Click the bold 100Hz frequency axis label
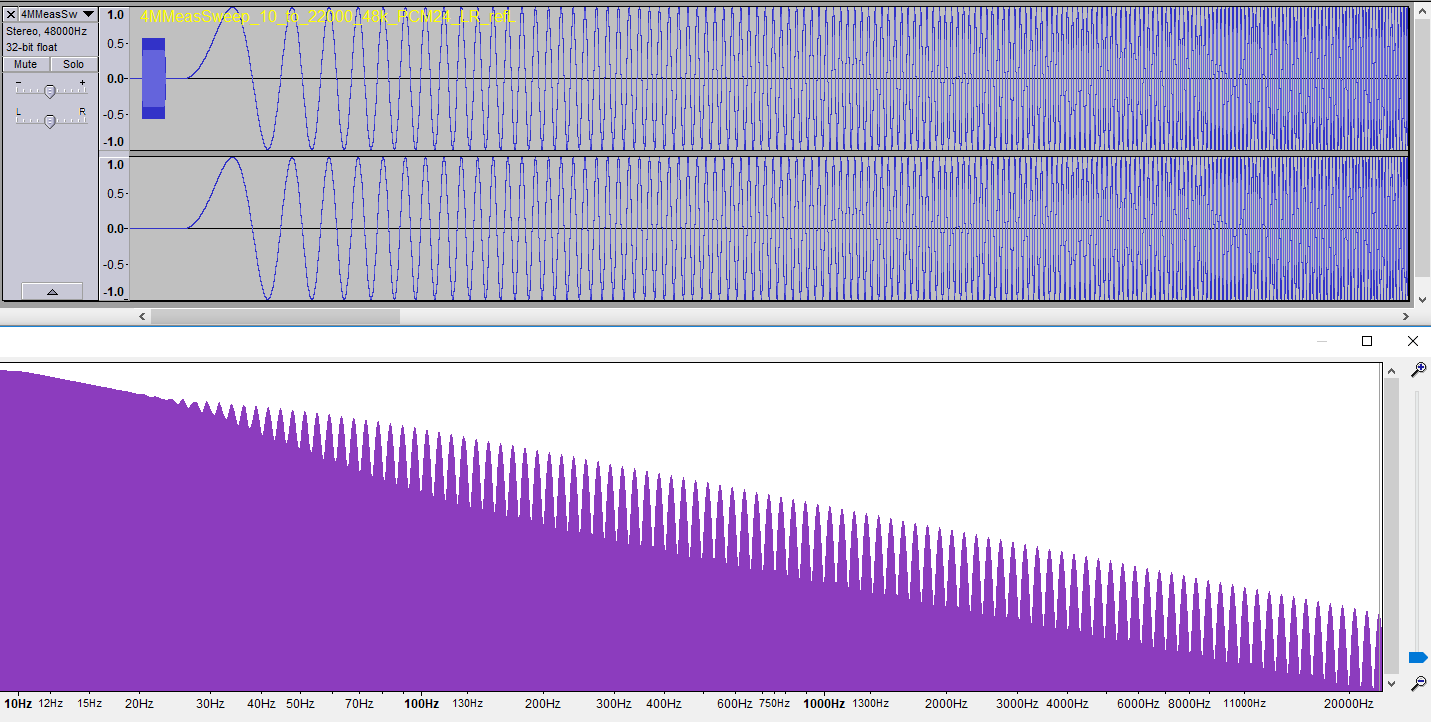Image resolution: width=1431 pixels, height=722 pixels. (421, 704)
